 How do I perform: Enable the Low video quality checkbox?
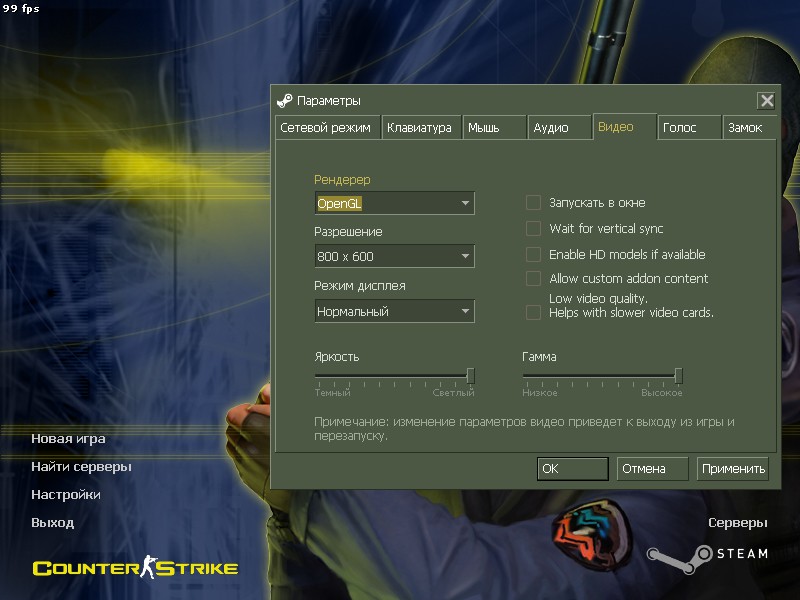[533, 312]
